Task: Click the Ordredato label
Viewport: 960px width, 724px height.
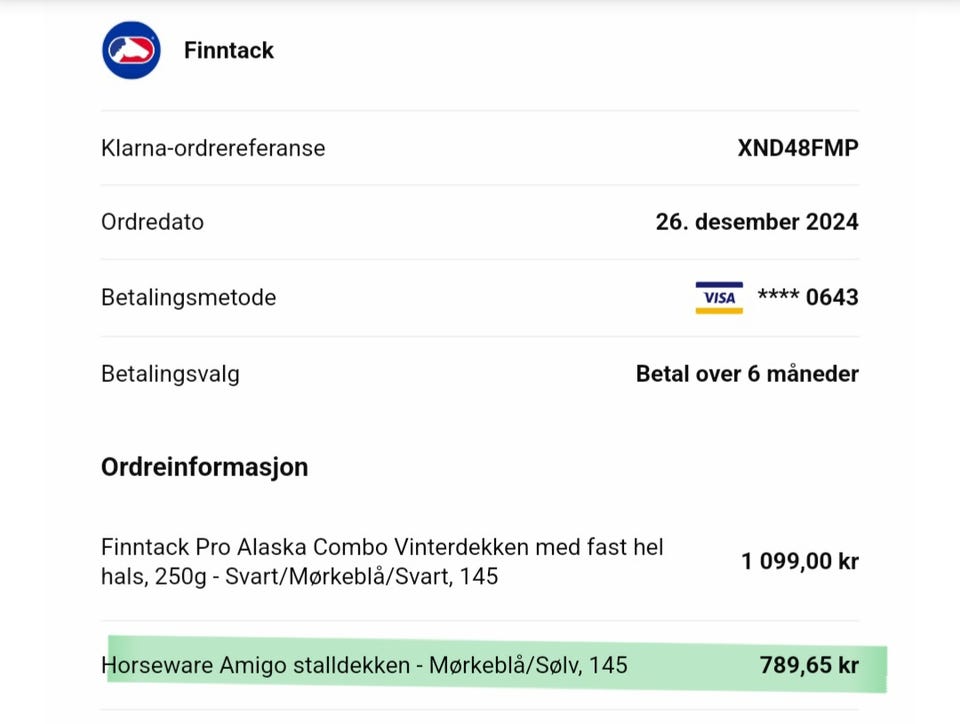Action: [x=152, y=222]
